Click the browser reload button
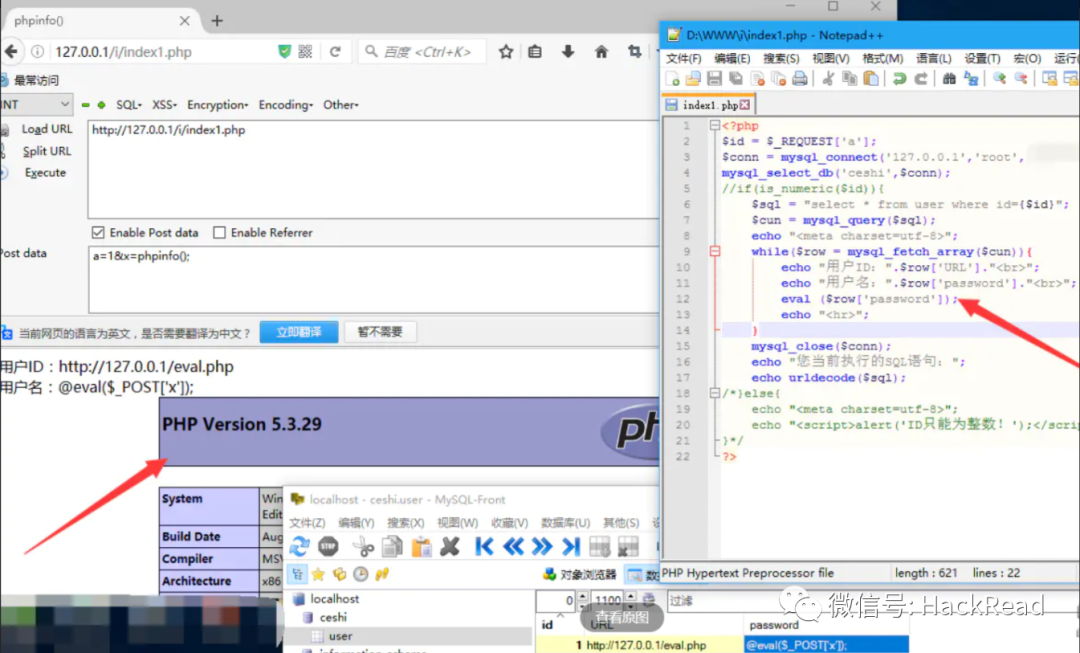Image resolution: width=1080 pixels, height=653 pixels. (335, 52)
